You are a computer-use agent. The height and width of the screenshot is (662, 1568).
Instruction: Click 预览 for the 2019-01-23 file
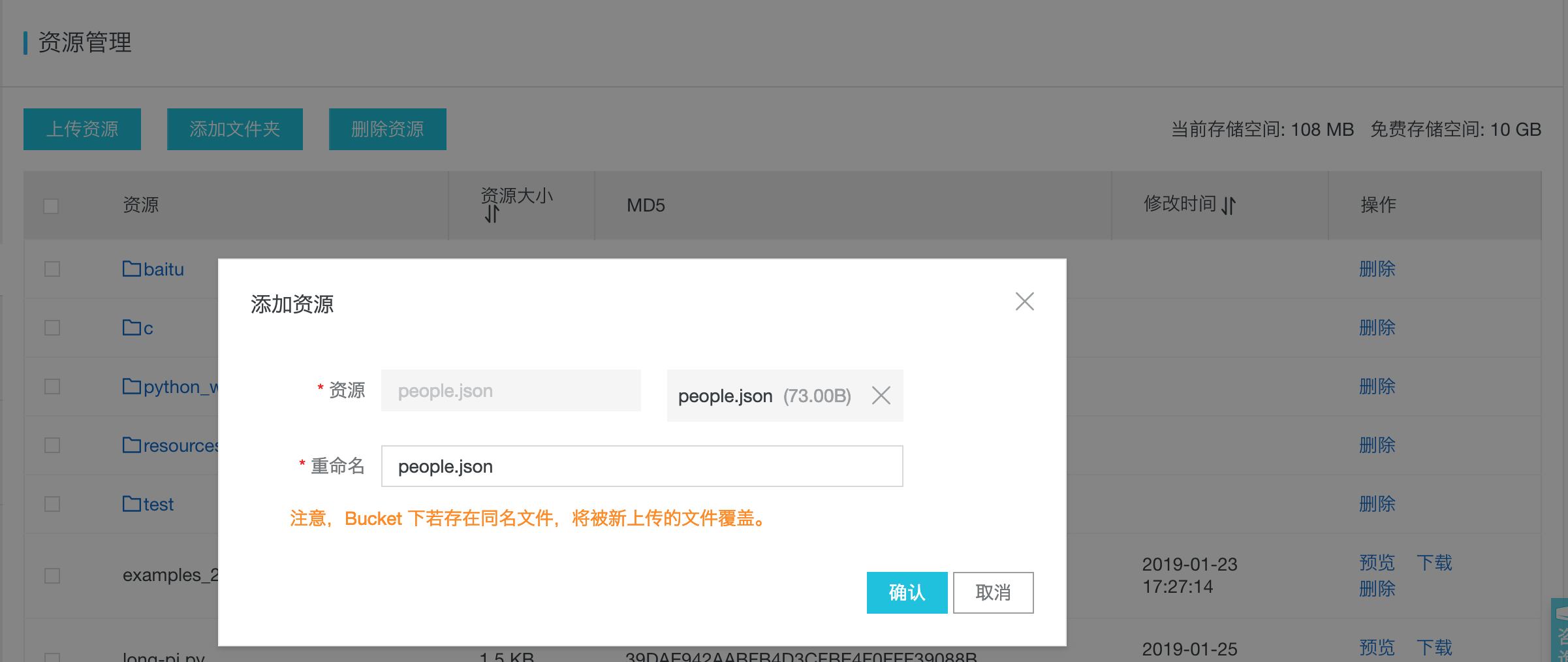[1377, 563]
